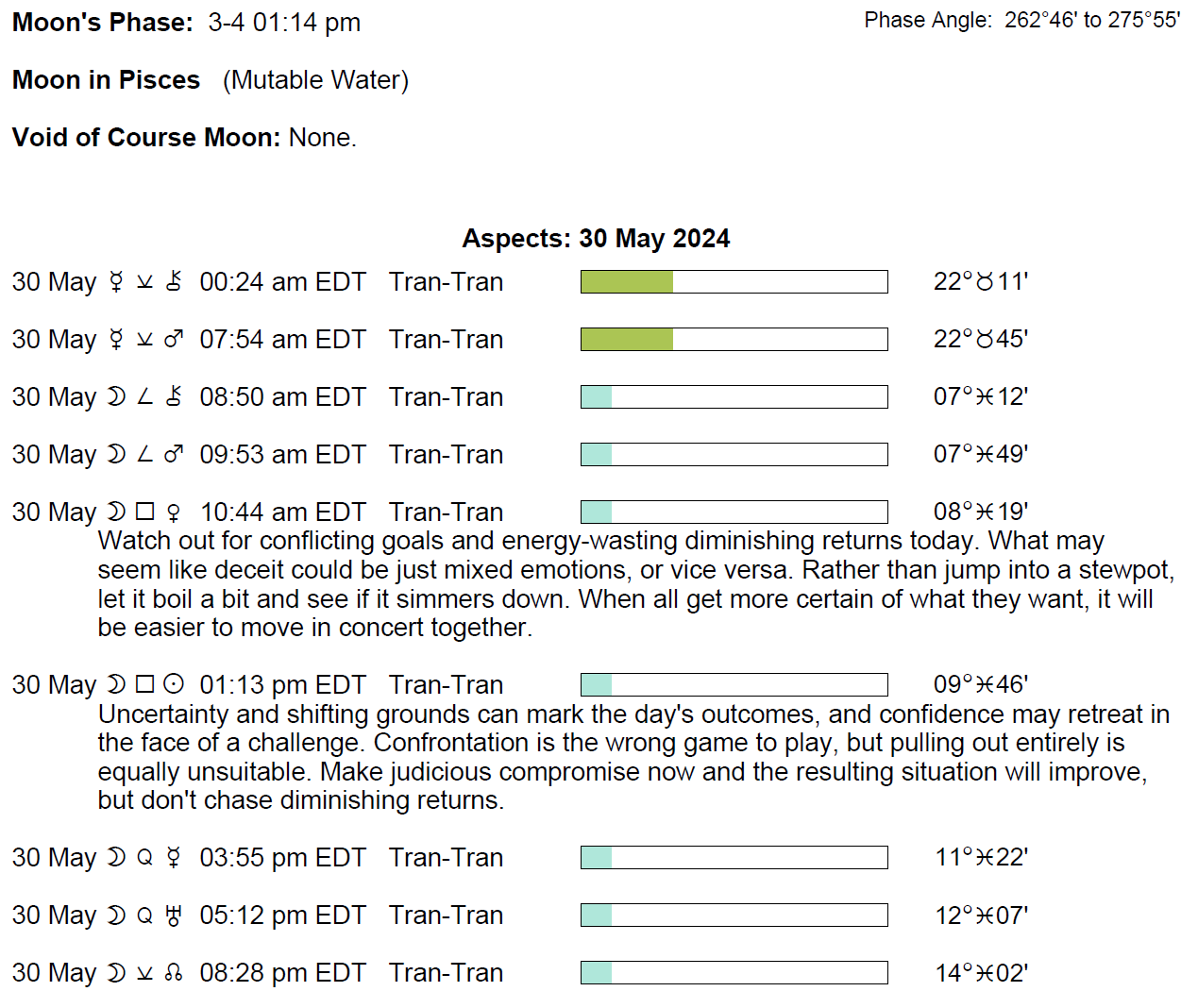Click the "Moon's Phase:" label
The width and height of the screenshot is (1198, 1008).
(102, 23)
